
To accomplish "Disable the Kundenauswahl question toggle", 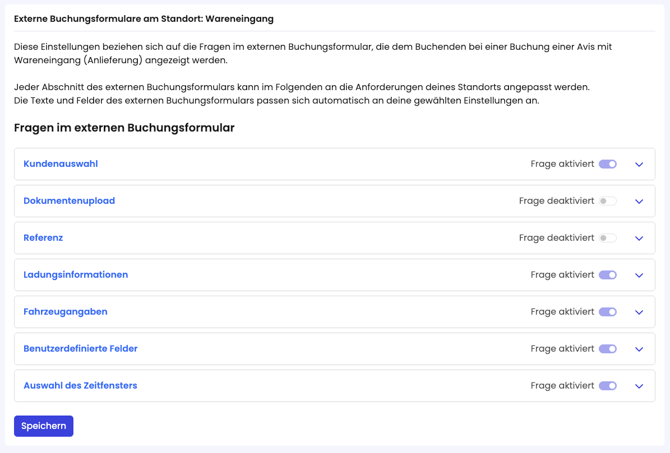I will tap(607, 164).
